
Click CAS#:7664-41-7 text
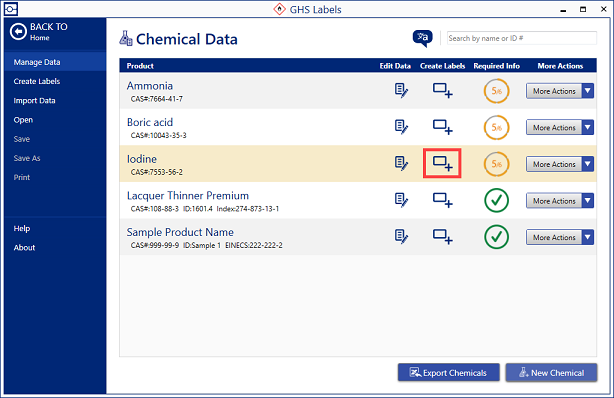[157, 99]
